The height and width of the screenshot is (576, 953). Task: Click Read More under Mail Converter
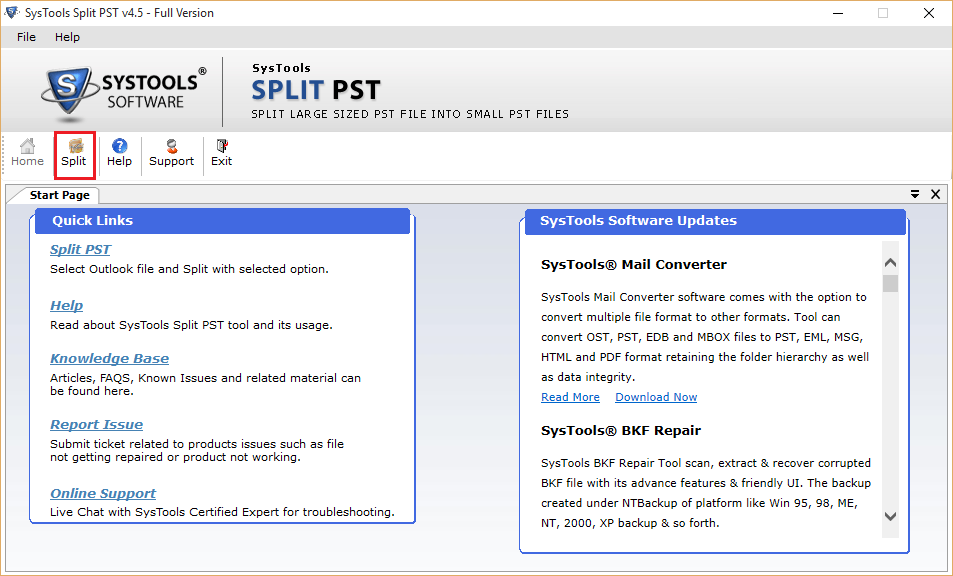pos(570,397)
